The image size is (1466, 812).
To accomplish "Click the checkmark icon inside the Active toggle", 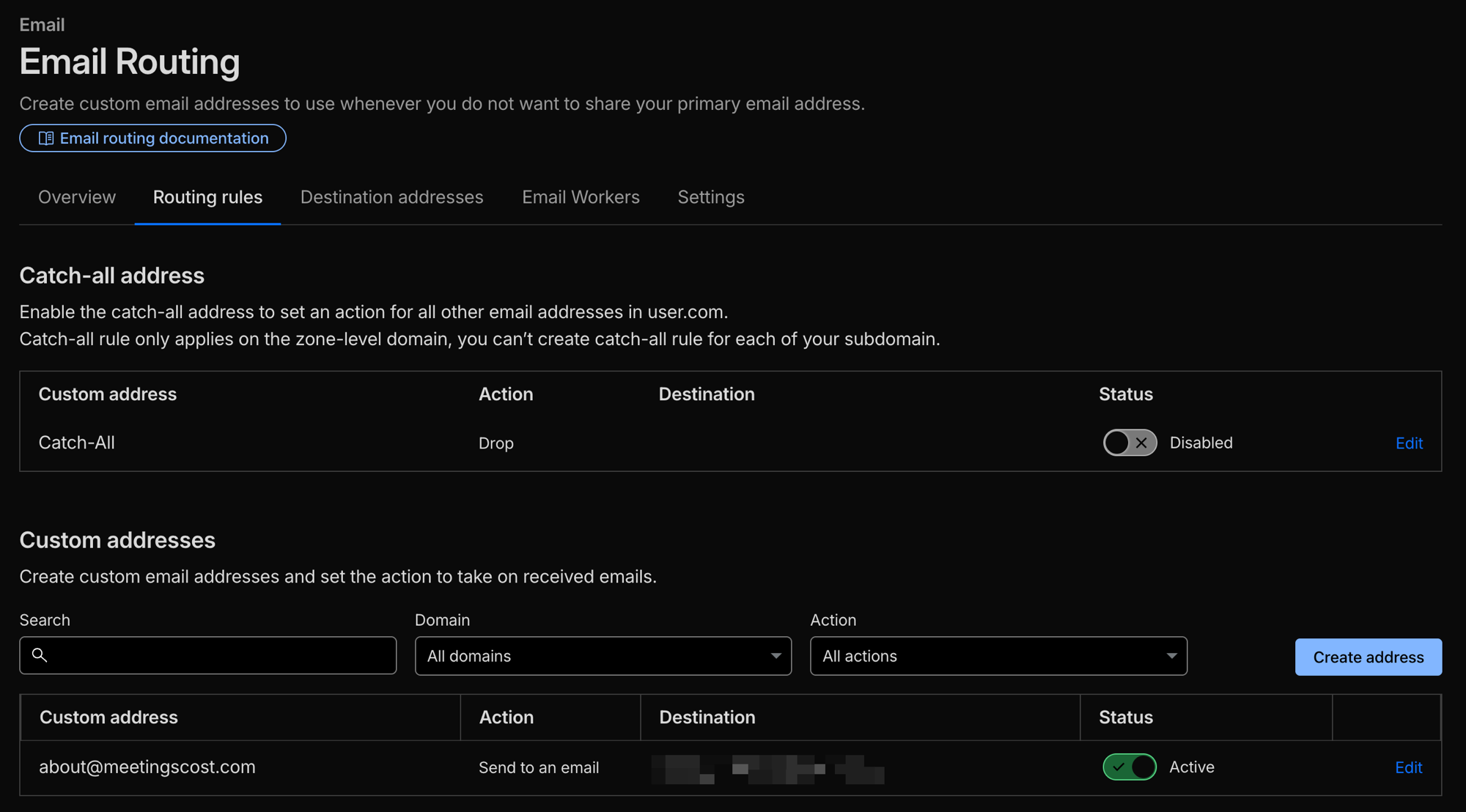I will point(1117,767).
